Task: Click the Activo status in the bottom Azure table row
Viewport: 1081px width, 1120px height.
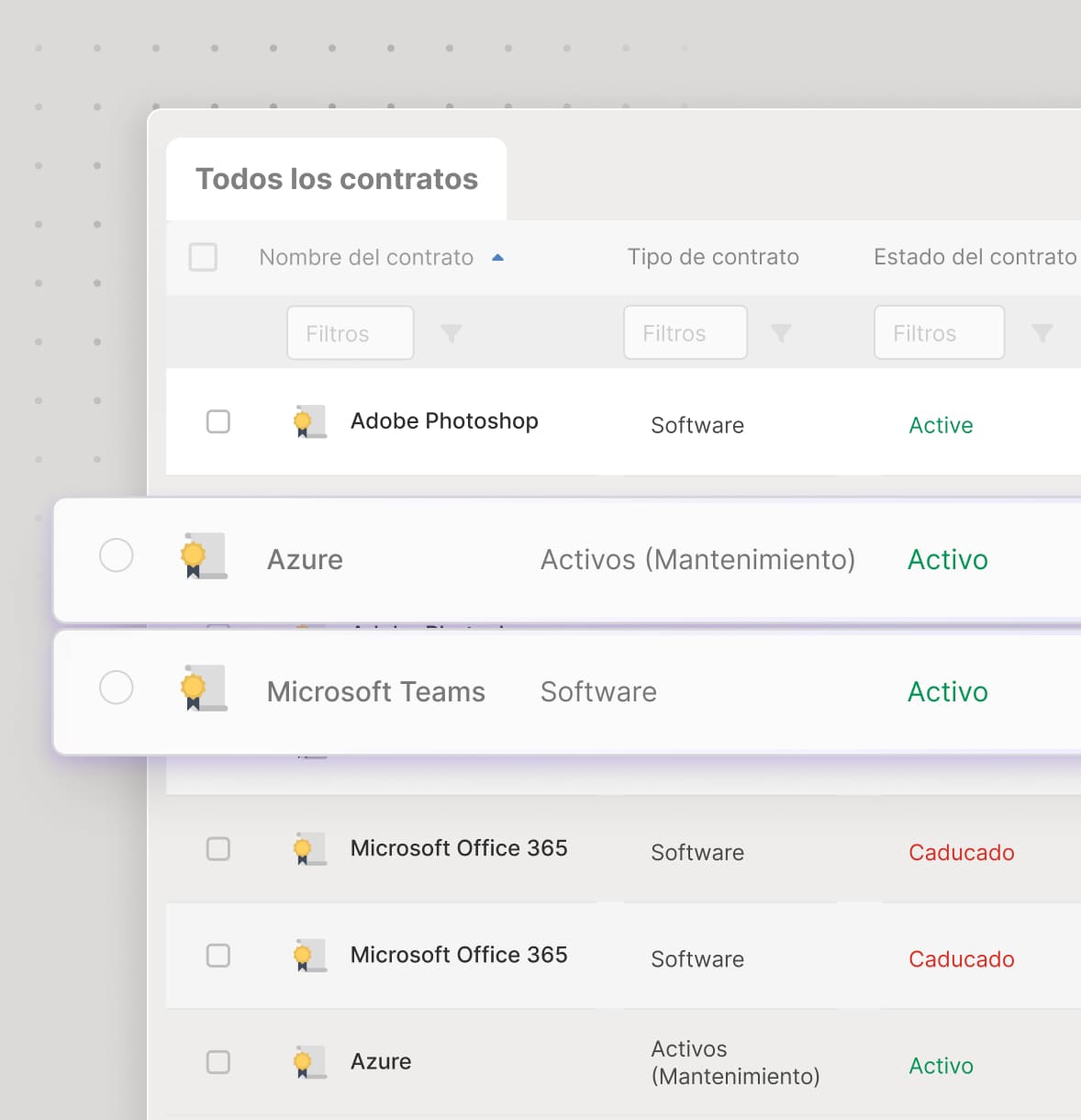Action: (941, 1066)
